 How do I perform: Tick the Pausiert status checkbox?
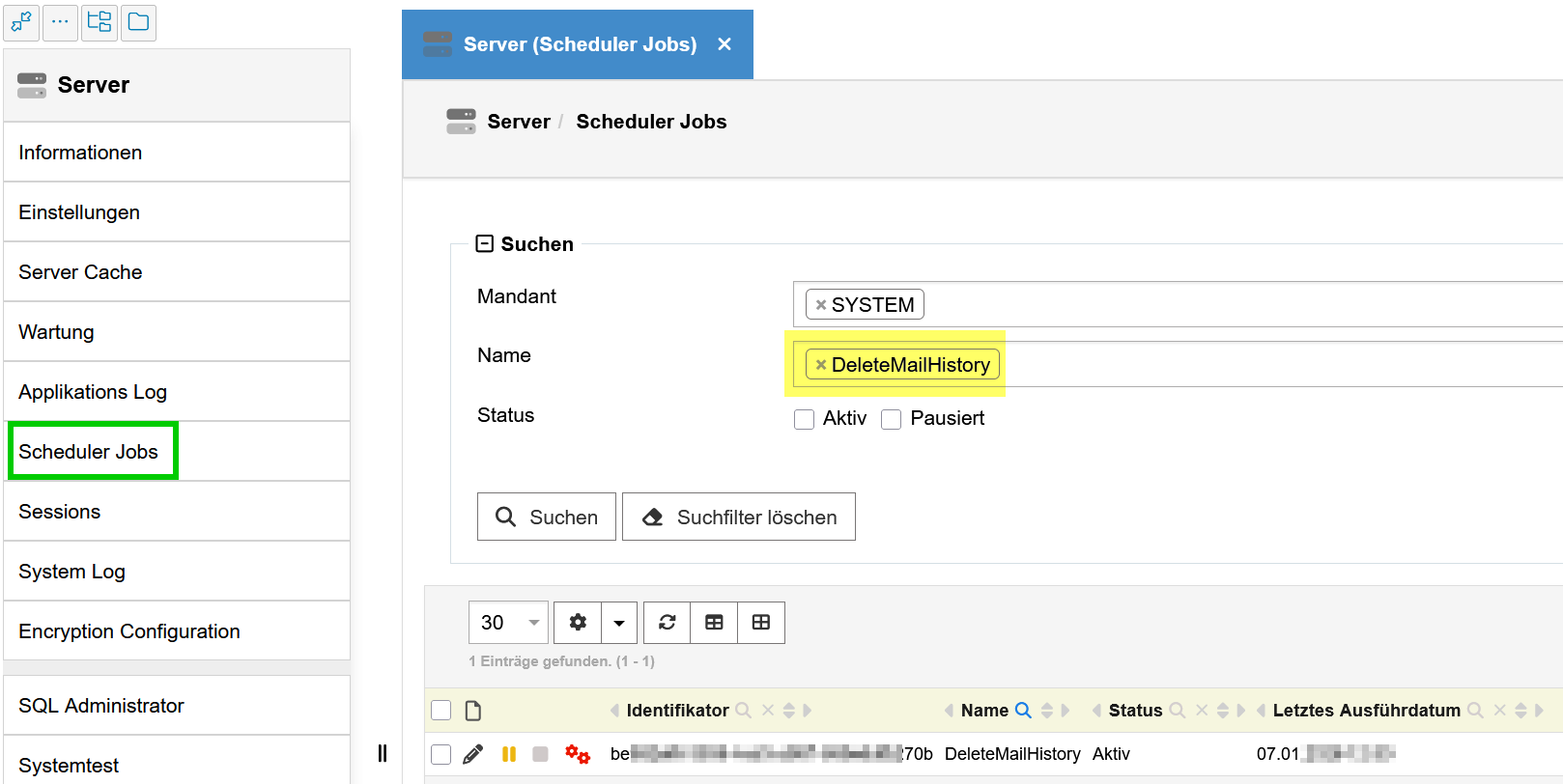point(891,419)
